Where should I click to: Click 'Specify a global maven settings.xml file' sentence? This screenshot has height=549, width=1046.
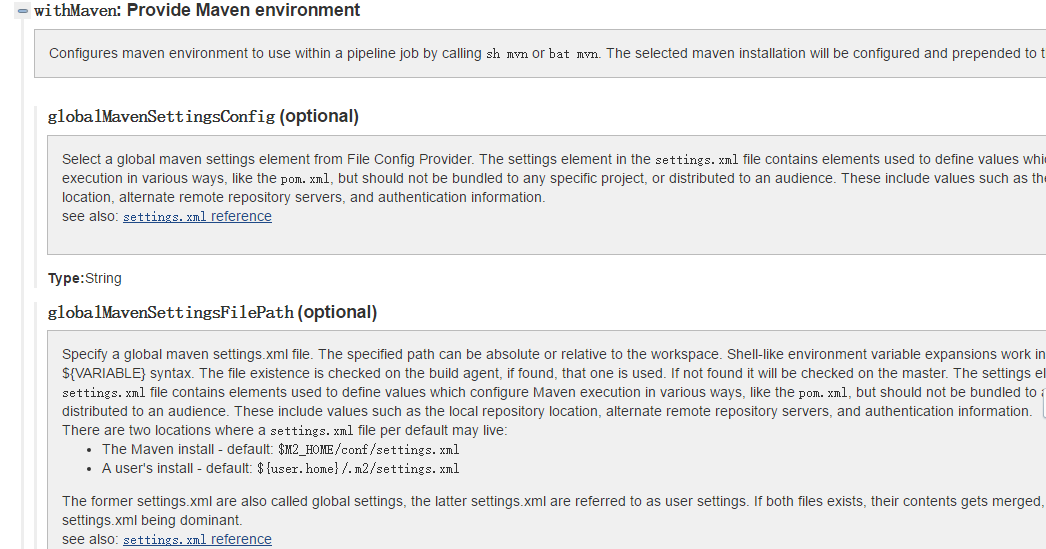click(x=186, y=354)
